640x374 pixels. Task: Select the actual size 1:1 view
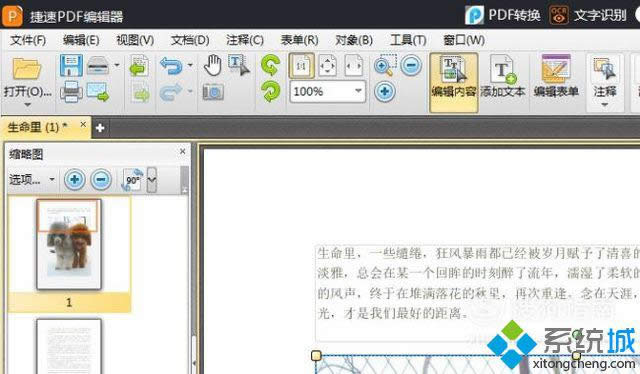pos(301,65)
